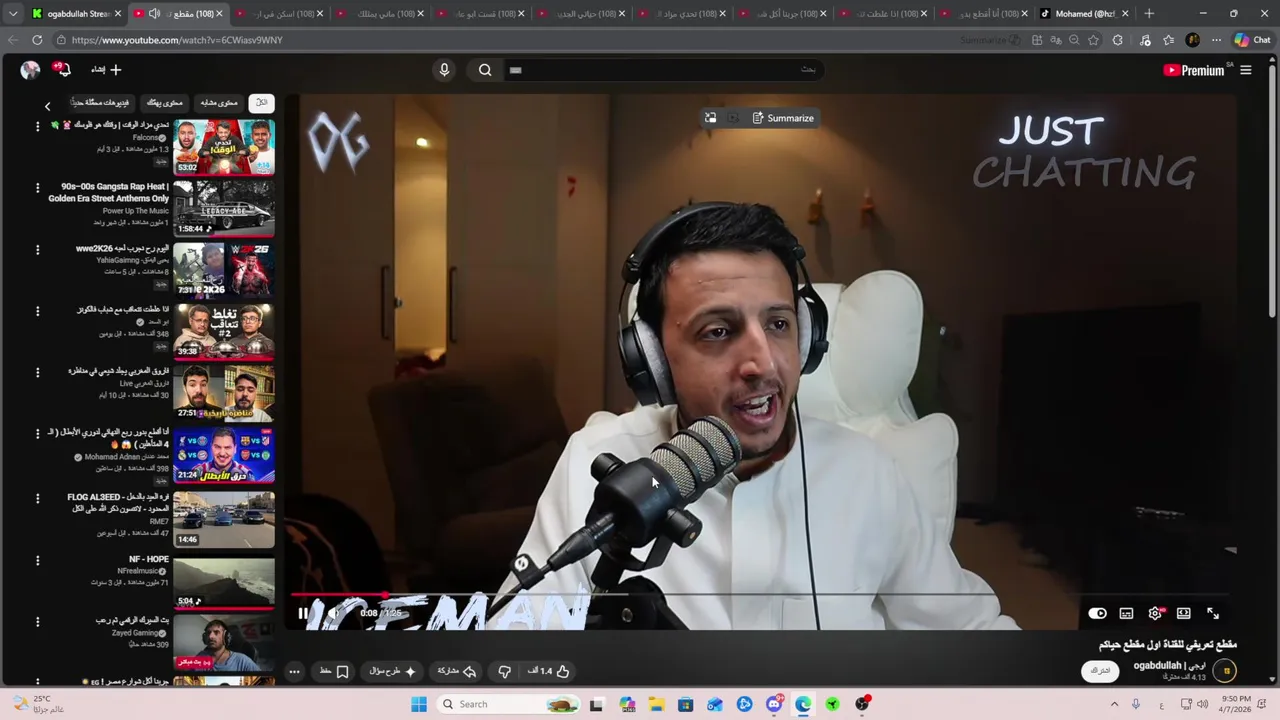Like the video (1.4K likes)
The width and height of the screenshot is (1280, 720).
click(x=549, y=671)
